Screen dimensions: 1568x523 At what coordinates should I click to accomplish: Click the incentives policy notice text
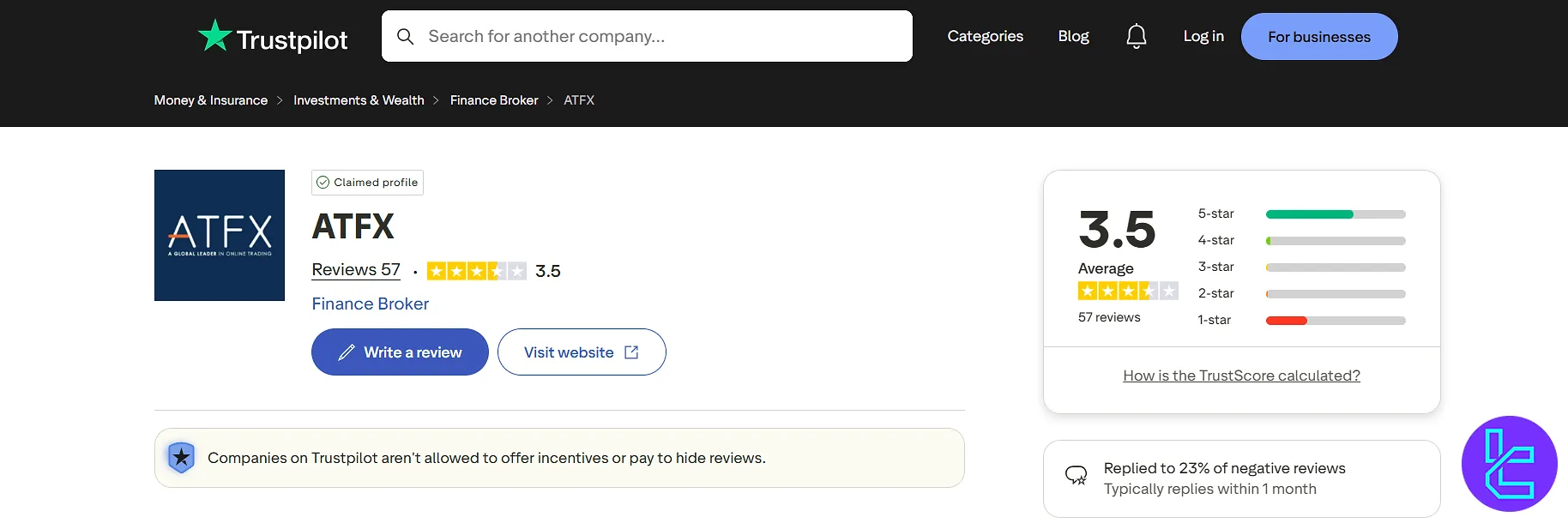click(x=486, y=458)
